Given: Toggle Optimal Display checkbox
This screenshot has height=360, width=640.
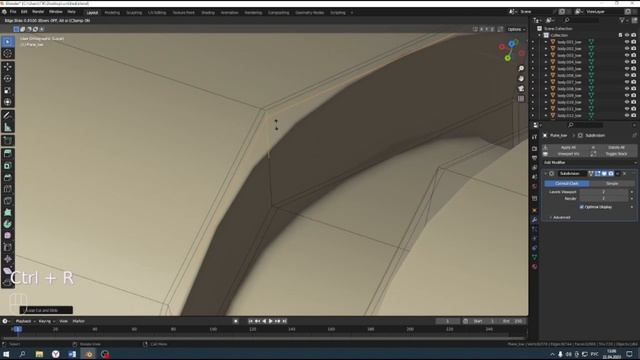Looking at the screenshot, I should pyautogui.click(x=582, y=207).
